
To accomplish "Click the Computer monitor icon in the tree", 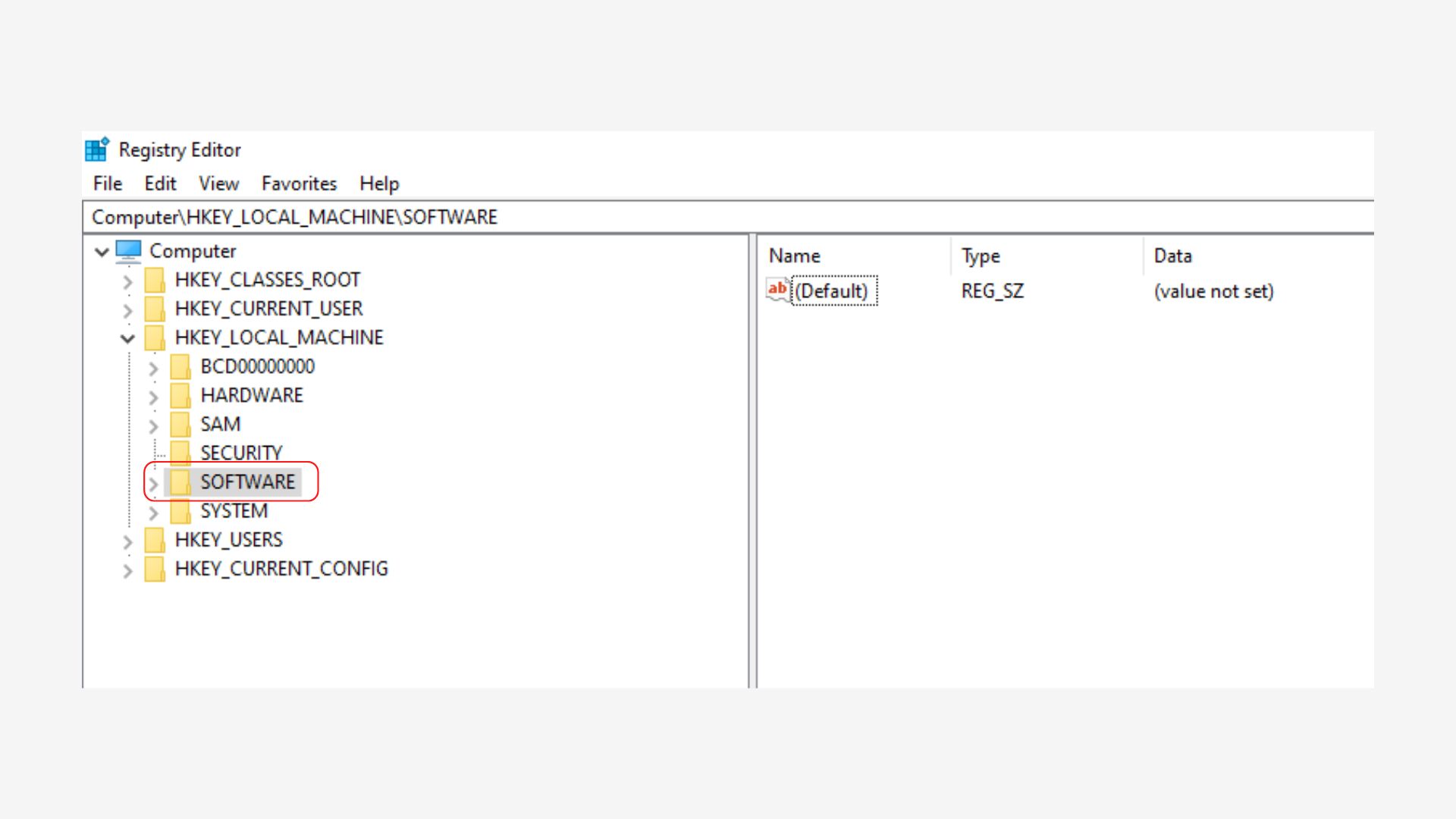I will 129,251.
